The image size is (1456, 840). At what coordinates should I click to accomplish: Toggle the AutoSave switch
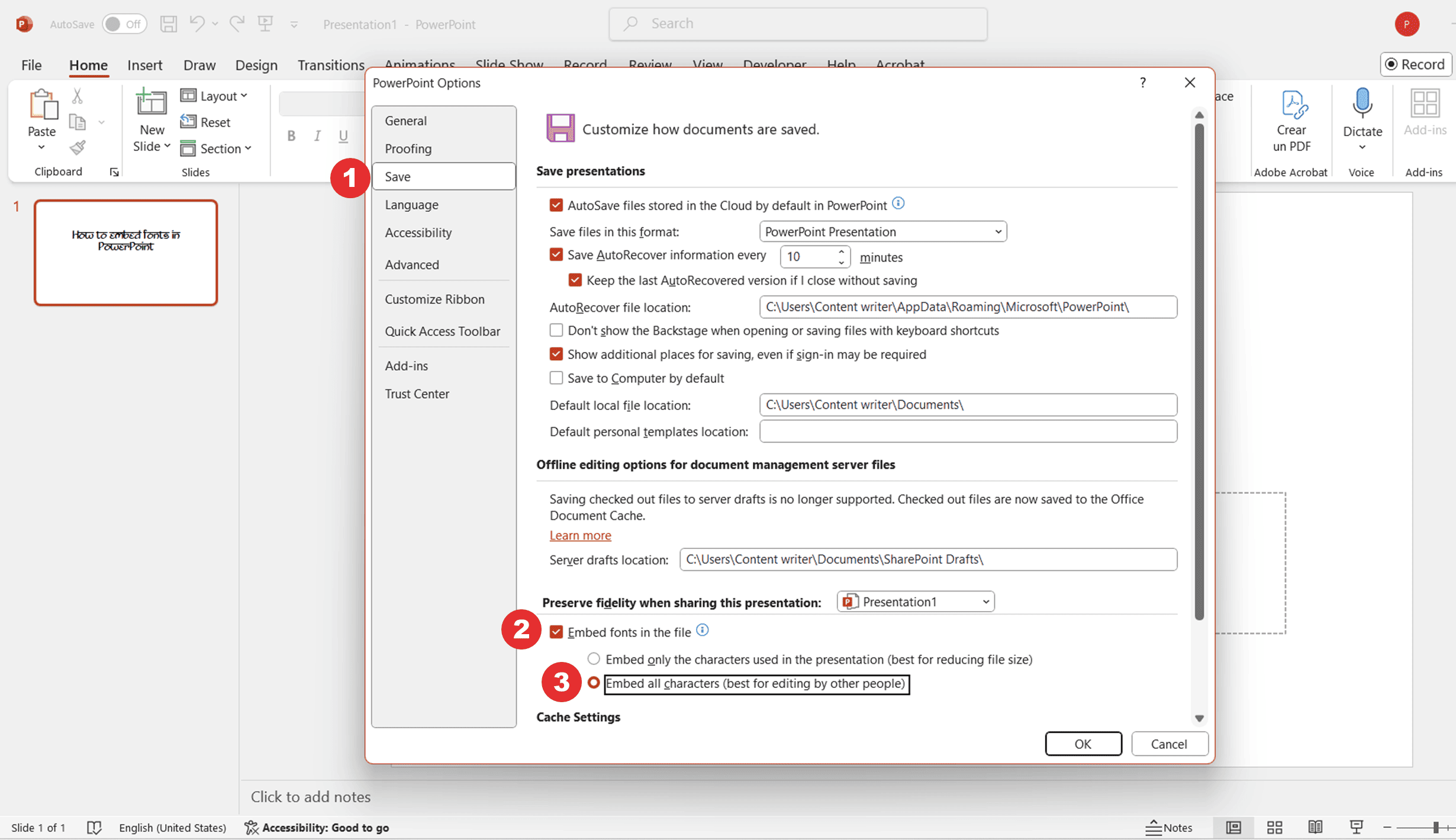click(124, 24)
